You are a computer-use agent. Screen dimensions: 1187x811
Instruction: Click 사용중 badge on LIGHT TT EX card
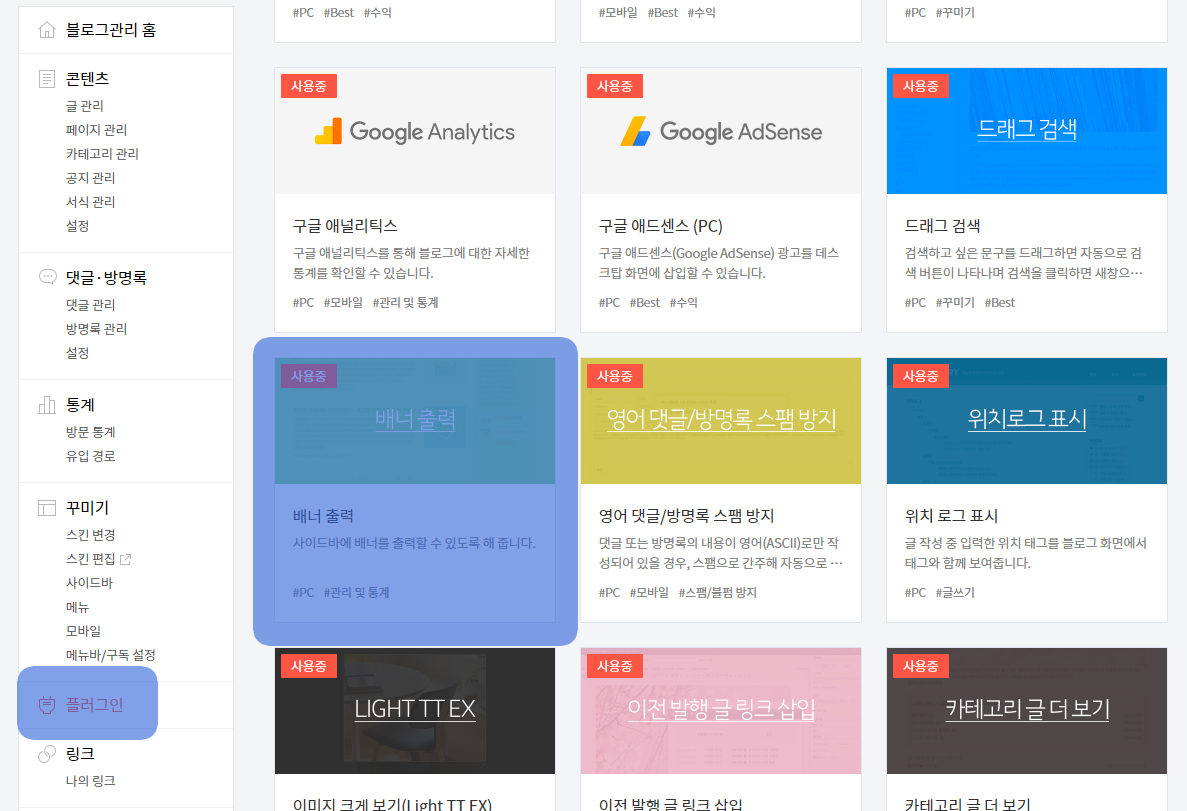309,666
